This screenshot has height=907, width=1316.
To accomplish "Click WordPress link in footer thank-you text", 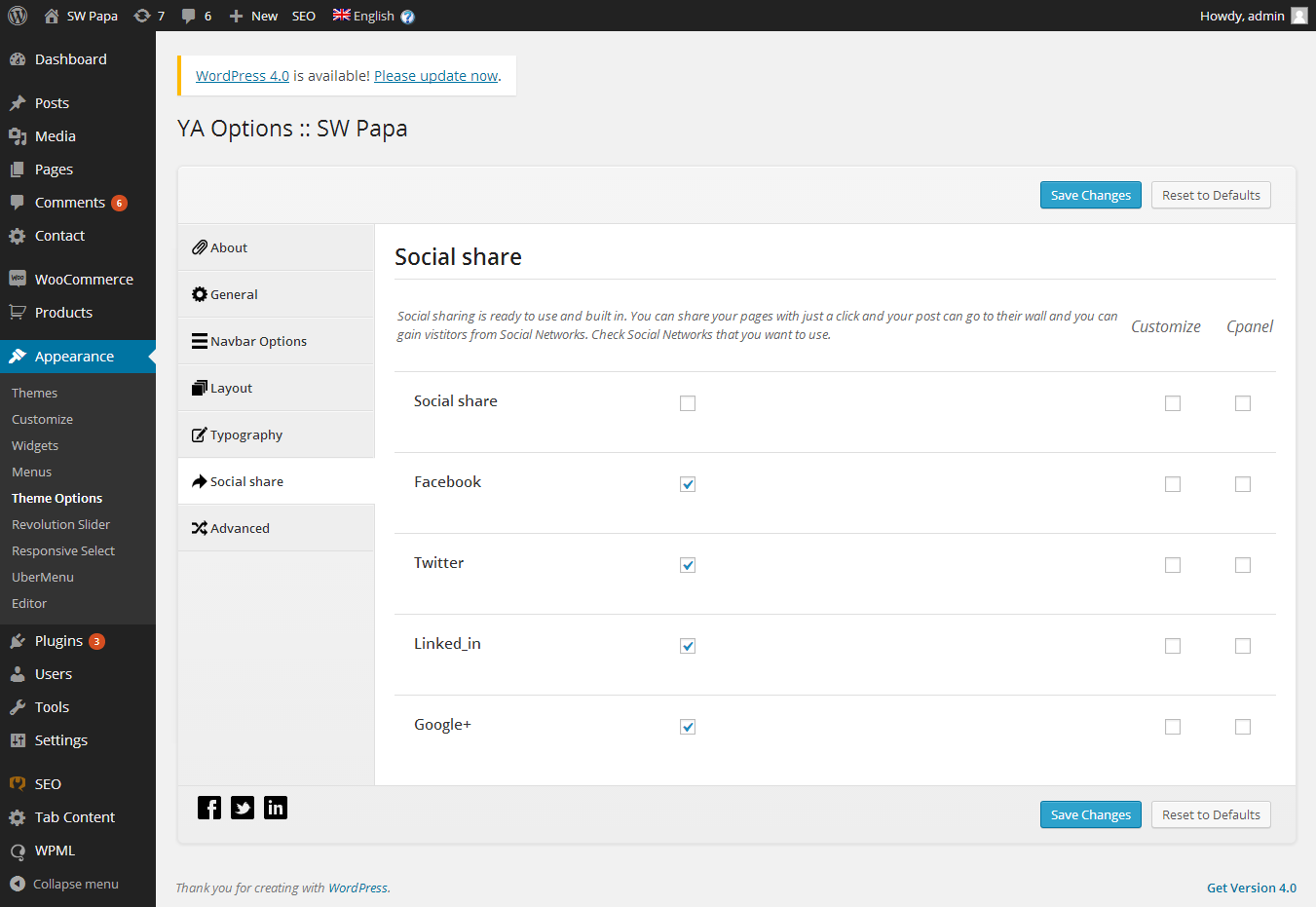I will (x=357, y=888).
